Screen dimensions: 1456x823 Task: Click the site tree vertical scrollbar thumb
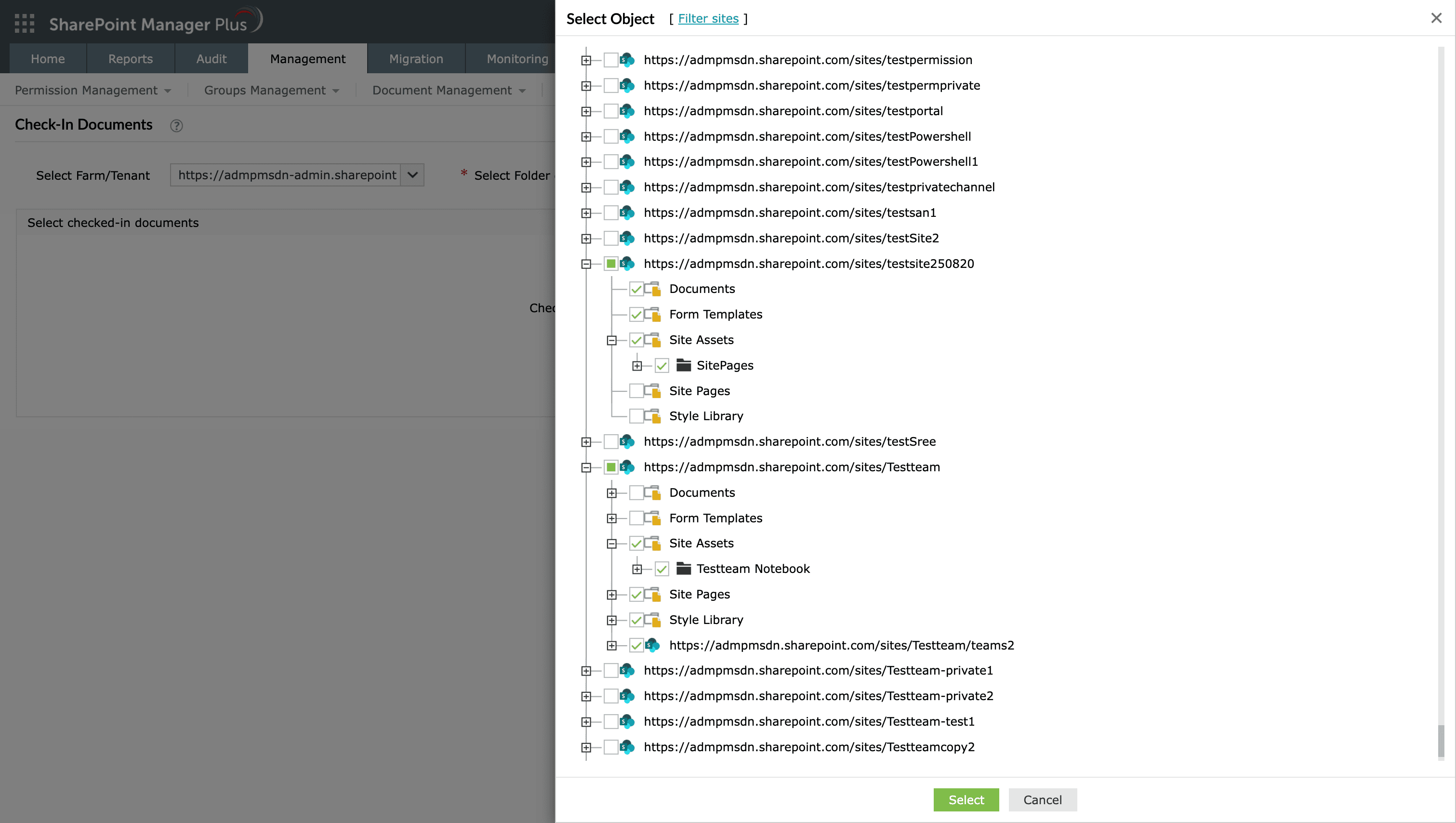click(x=1441, y=741)
